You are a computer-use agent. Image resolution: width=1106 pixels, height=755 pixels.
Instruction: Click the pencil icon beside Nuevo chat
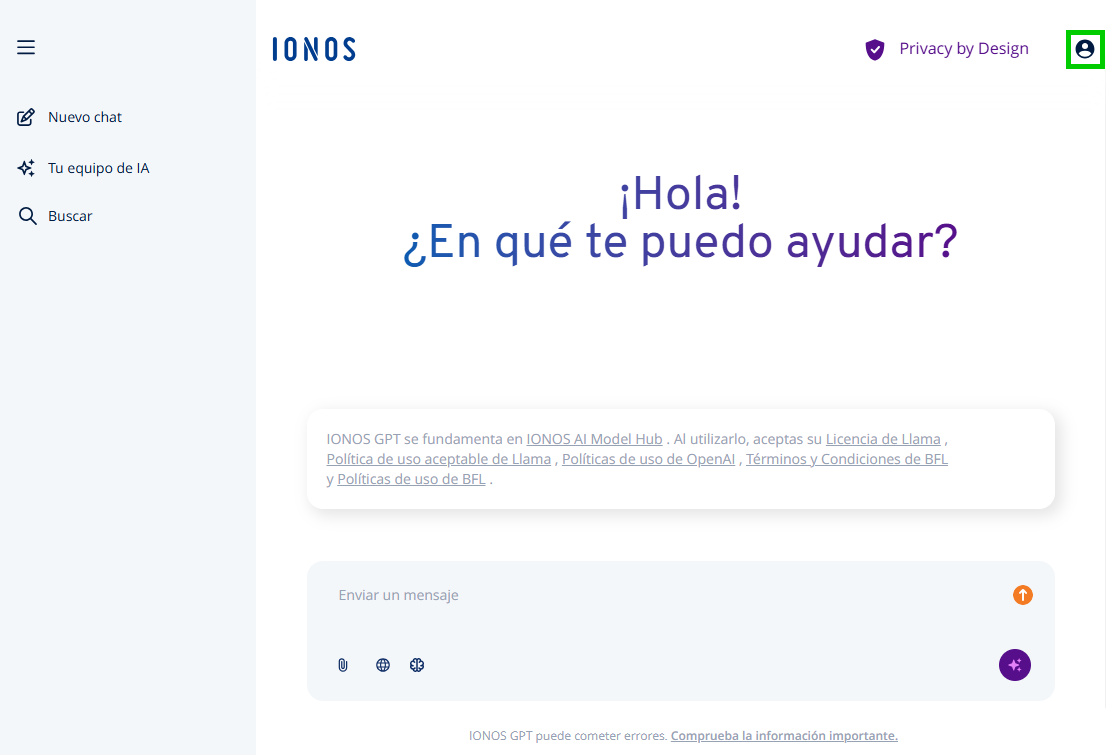coord(26,117)
